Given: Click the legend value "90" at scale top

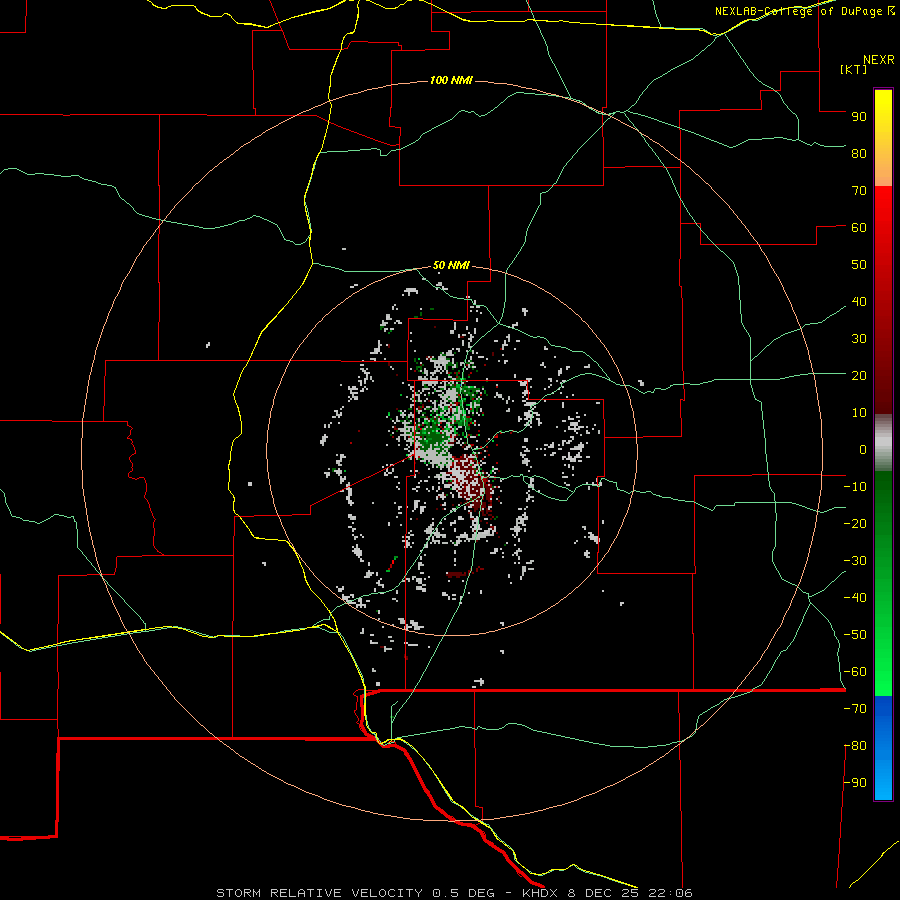Looking at the screenshot, I should point(859,117).
